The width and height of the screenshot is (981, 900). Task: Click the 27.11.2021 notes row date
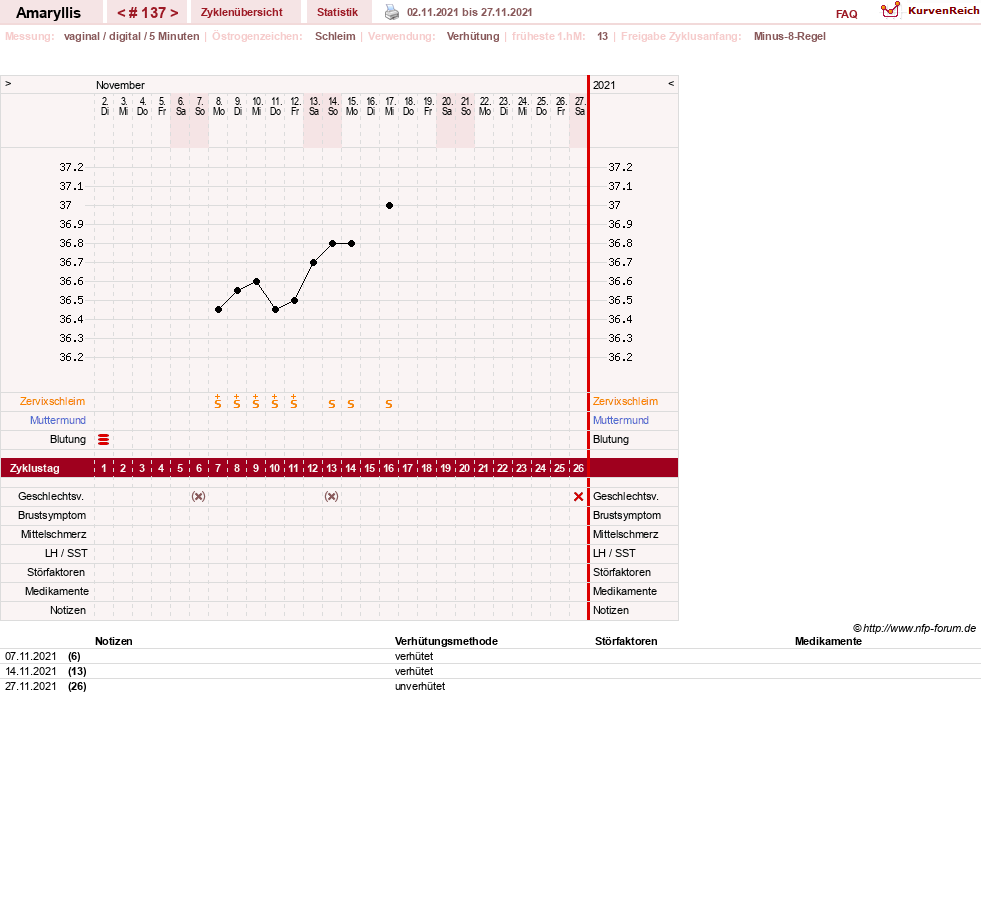[x=31, y=686]
